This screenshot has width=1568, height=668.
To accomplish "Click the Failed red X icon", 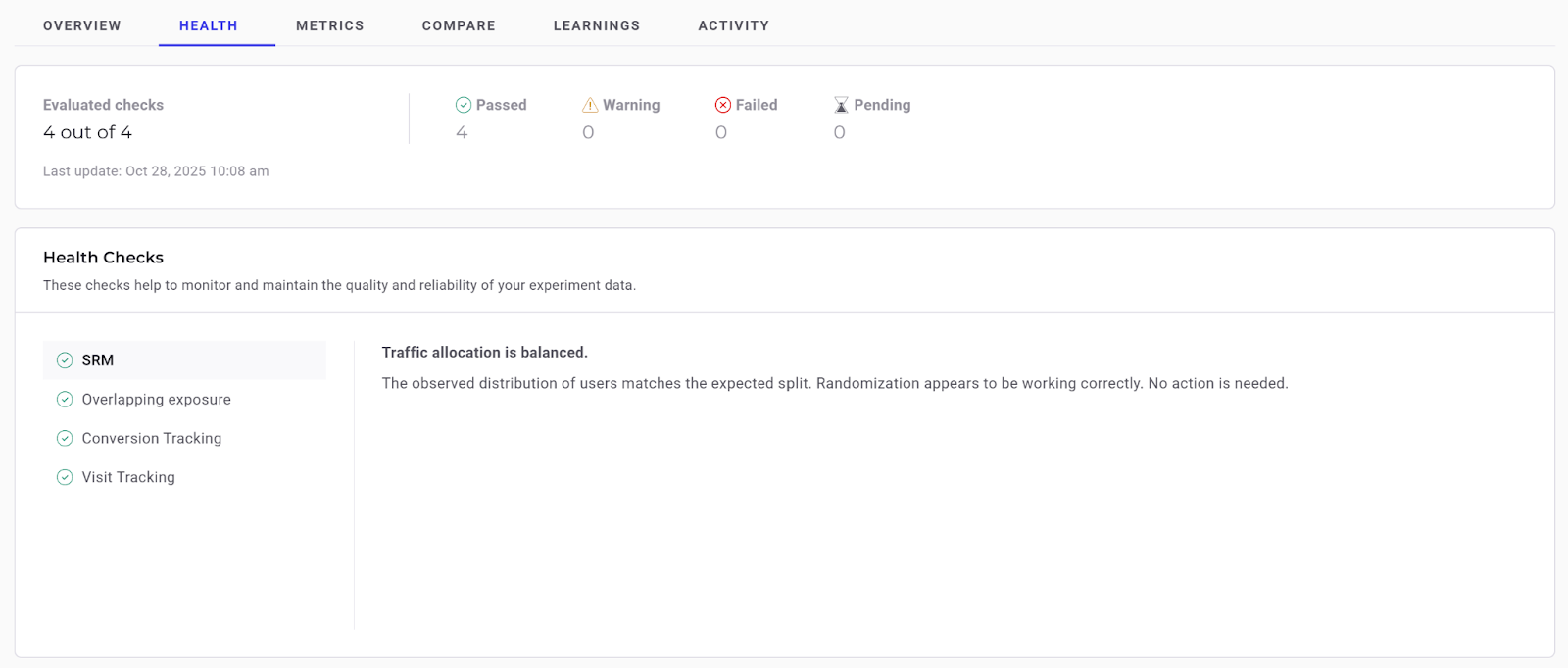I will pyautogui.click(x=723, y=105).
